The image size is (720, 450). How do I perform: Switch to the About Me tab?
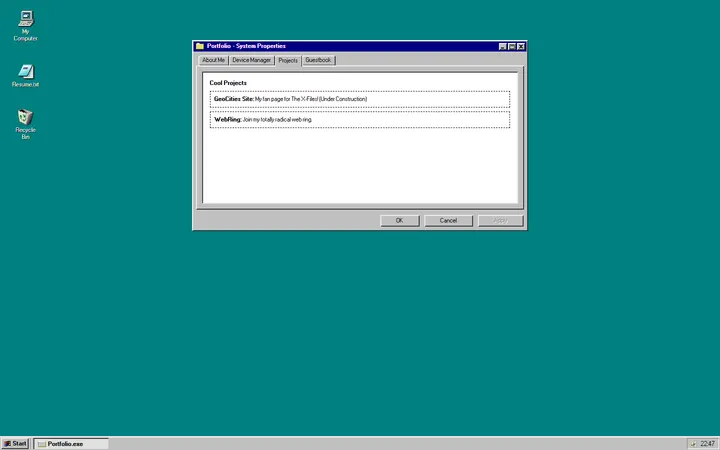[213, 60]
